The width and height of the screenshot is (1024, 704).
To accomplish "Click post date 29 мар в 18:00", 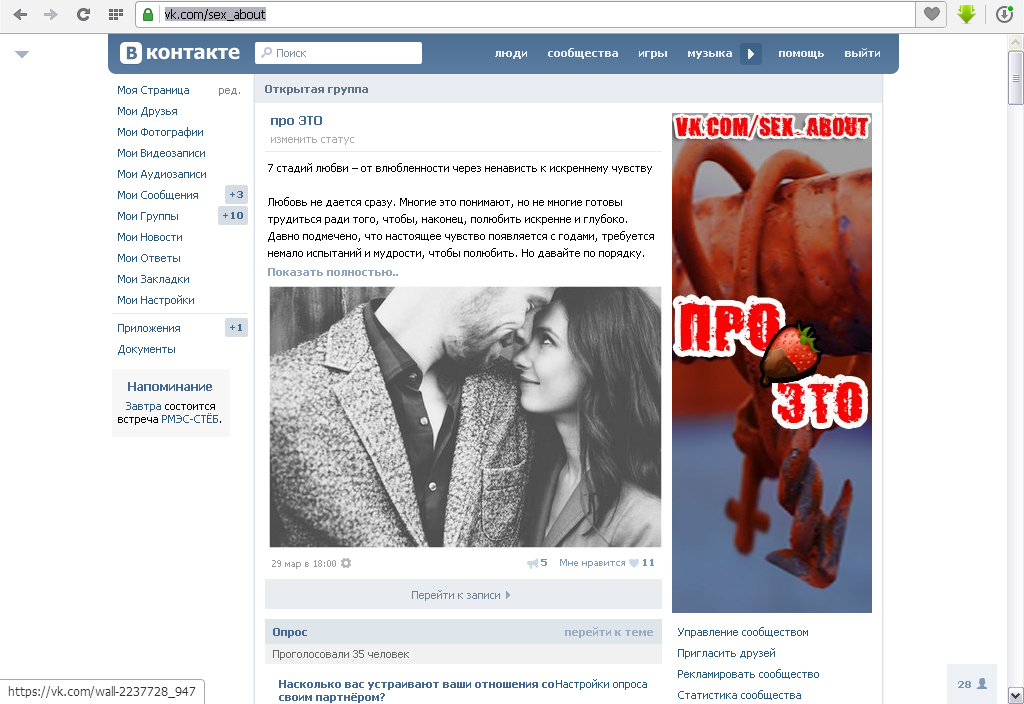I will pos(304,564).
